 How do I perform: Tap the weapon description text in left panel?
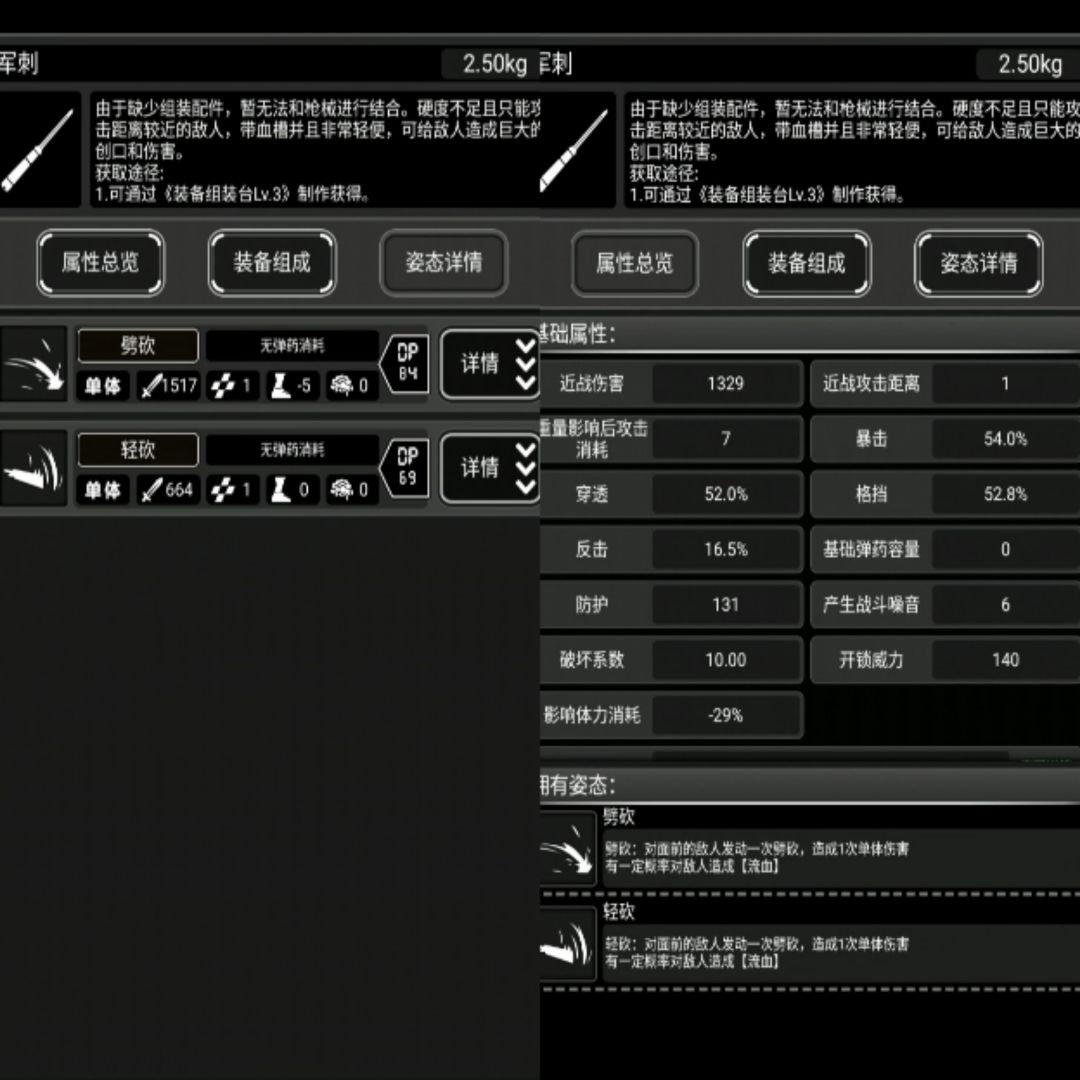coord(316,150)
